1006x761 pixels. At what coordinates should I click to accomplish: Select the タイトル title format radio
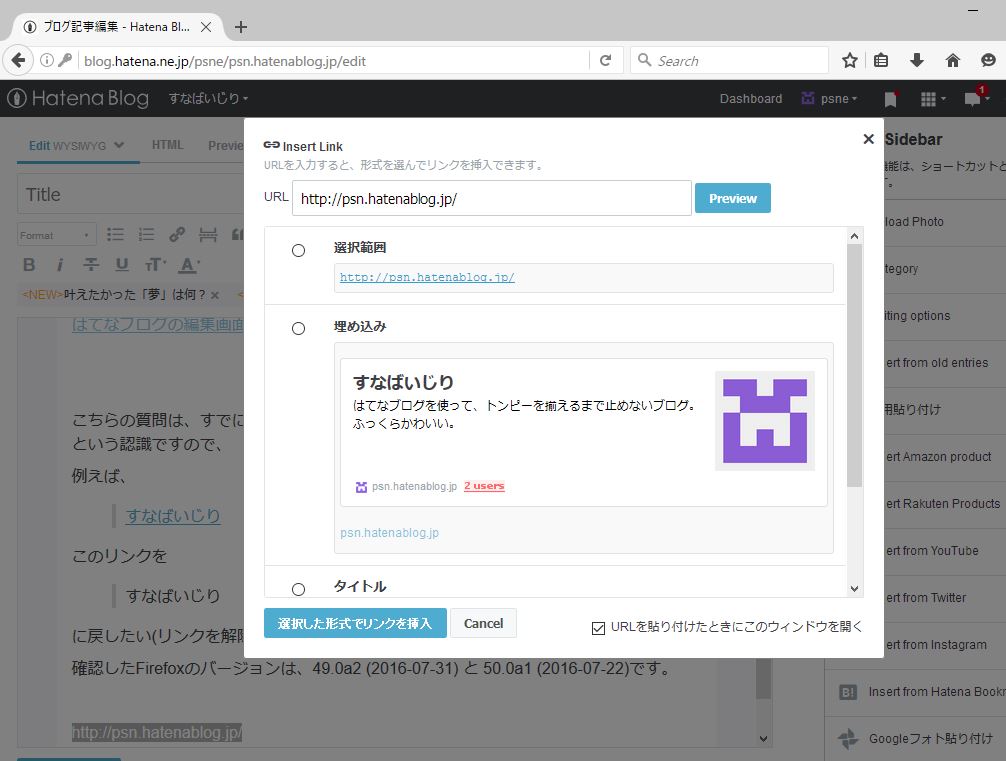(x=298, y=589)
